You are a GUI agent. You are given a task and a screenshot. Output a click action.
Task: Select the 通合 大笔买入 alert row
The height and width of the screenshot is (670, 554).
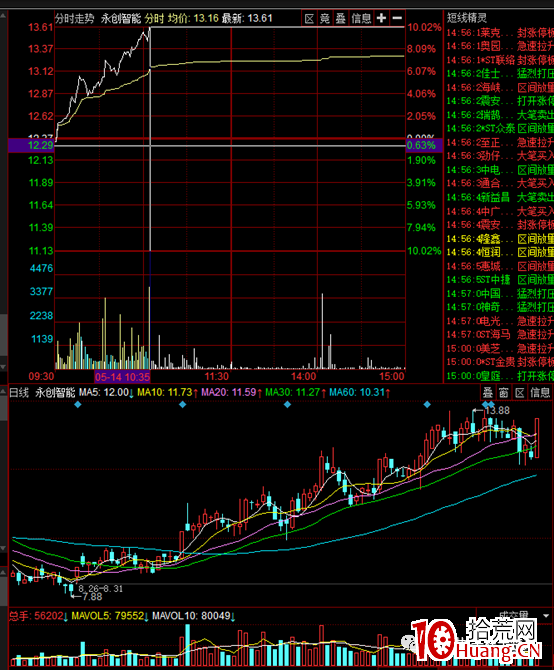click(500, 184)
